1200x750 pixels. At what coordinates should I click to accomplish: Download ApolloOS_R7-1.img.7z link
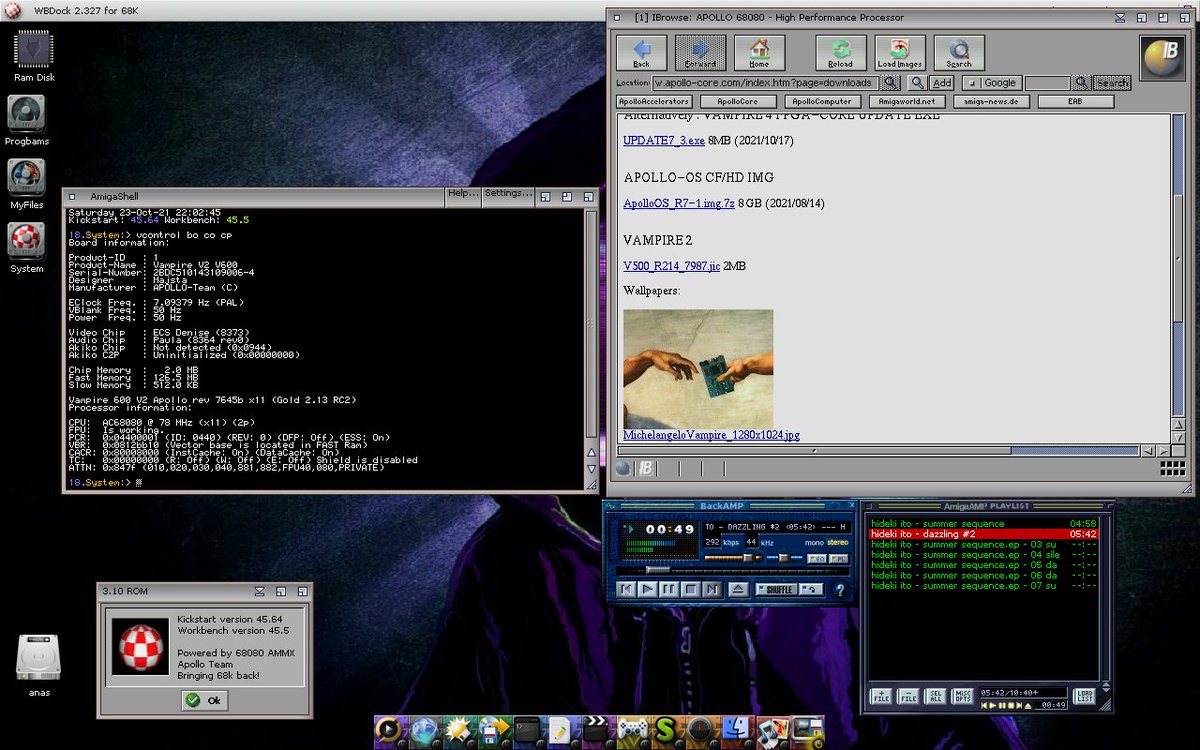coord(679,203)
